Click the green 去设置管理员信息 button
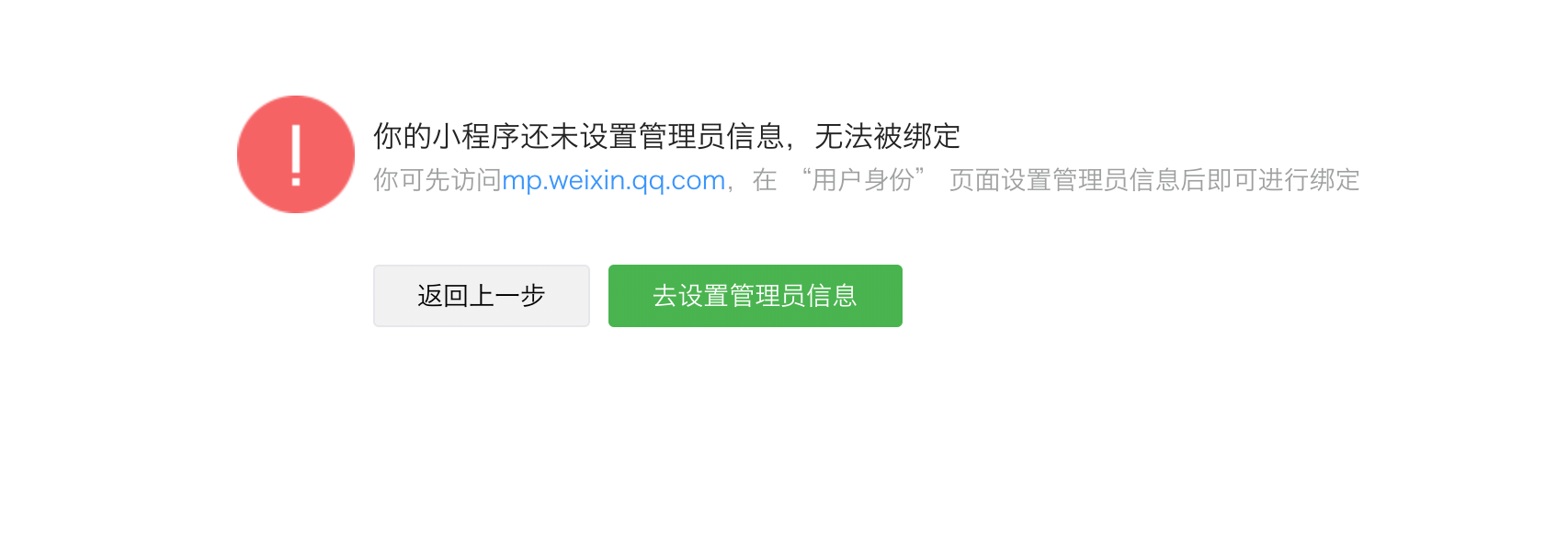 pyautogui.click(x=756, y=296)
